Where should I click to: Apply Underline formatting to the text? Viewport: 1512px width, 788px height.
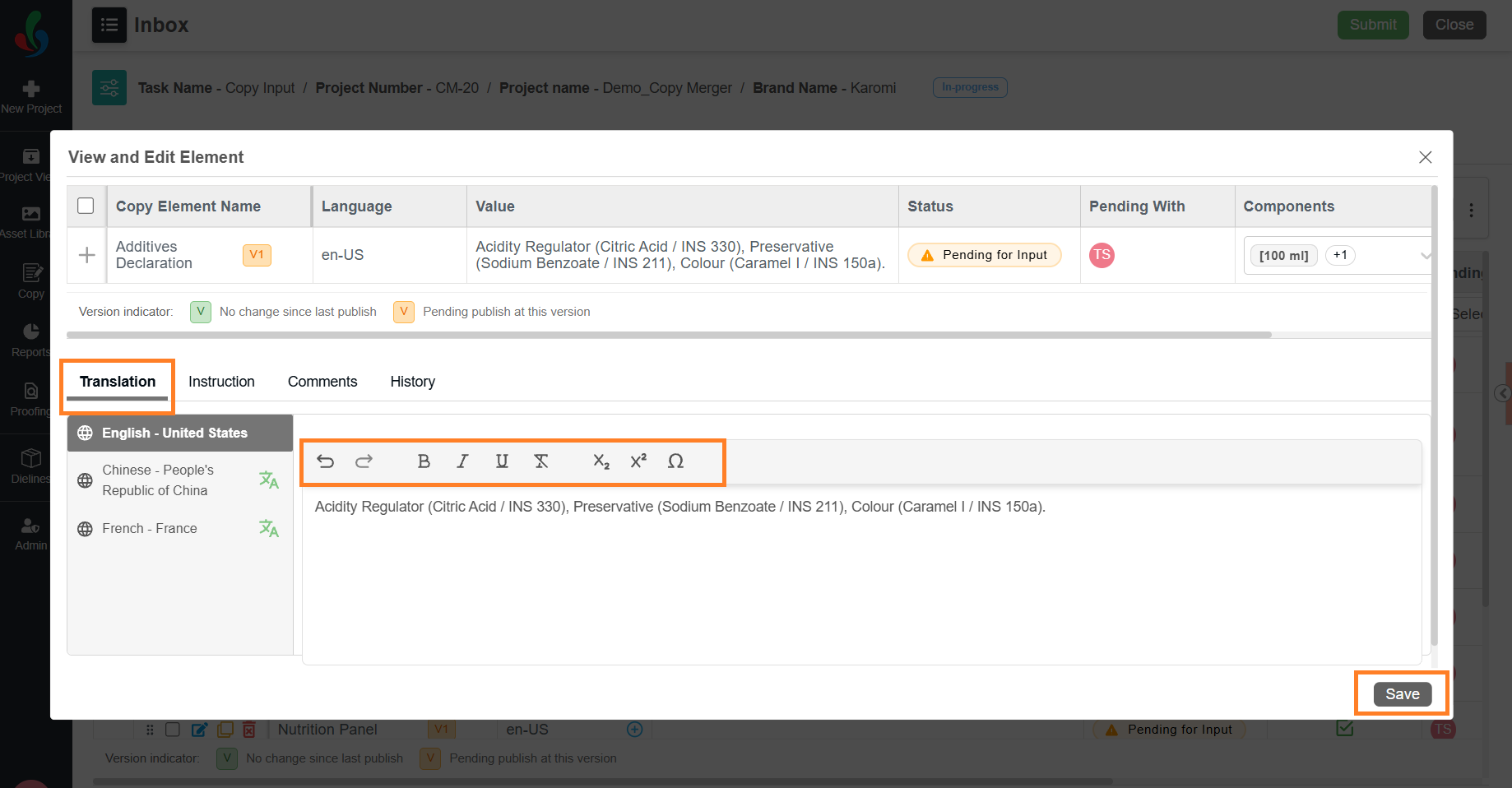[x=502, y=461]
